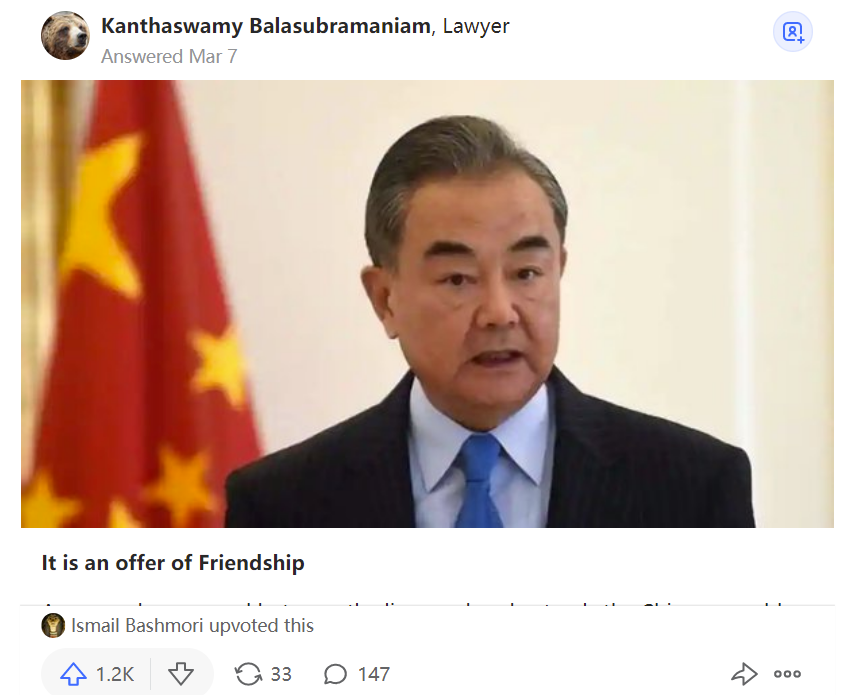Image resolution: width=852 pixels, height=695 pixels.
Task: Click the 1.2K upvote count
Action: click(115, 674)
